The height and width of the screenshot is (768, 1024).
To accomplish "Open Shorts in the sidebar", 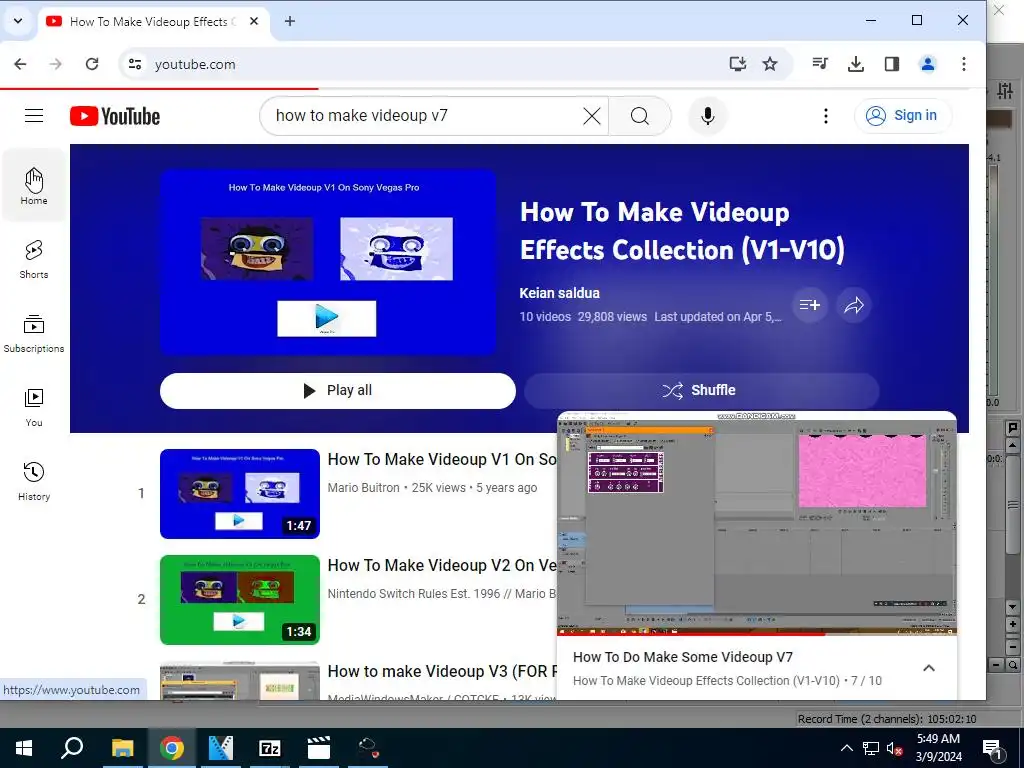I will click(34, 259).
